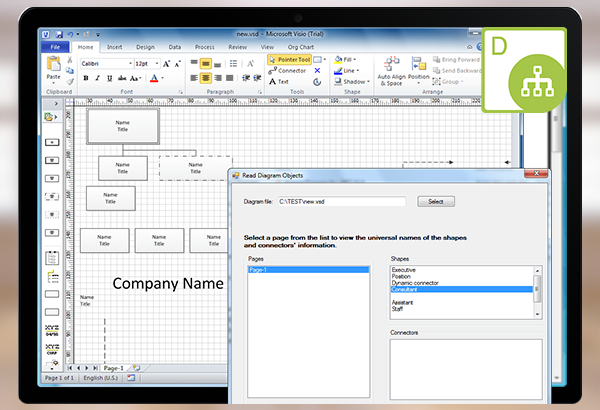
Task: Click Bring Forward in Arrange group
Action: coord(456,59)
